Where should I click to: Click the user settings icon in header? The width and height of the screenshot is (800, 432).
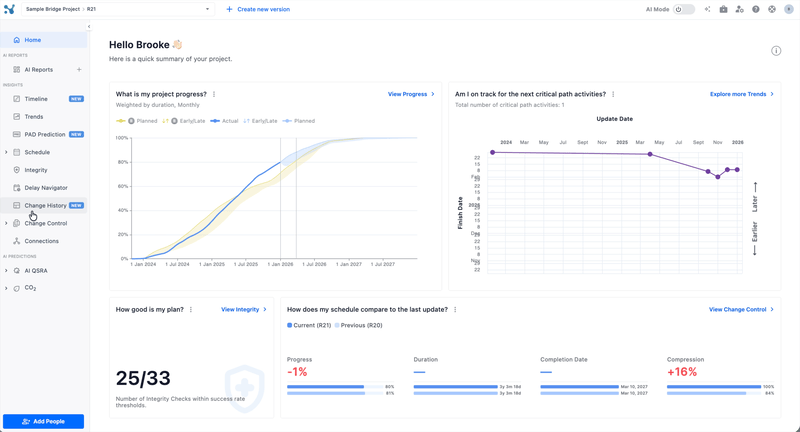coord(739,9)
